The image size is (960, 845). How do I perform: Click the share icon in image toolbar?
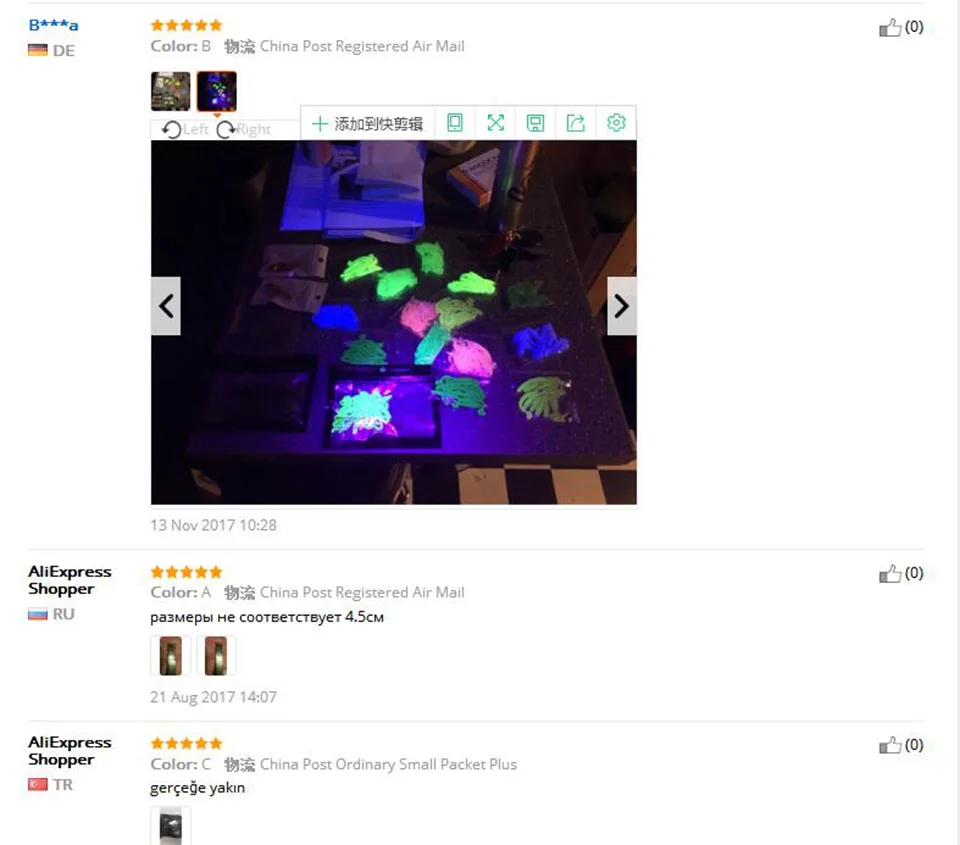(576, 123)
